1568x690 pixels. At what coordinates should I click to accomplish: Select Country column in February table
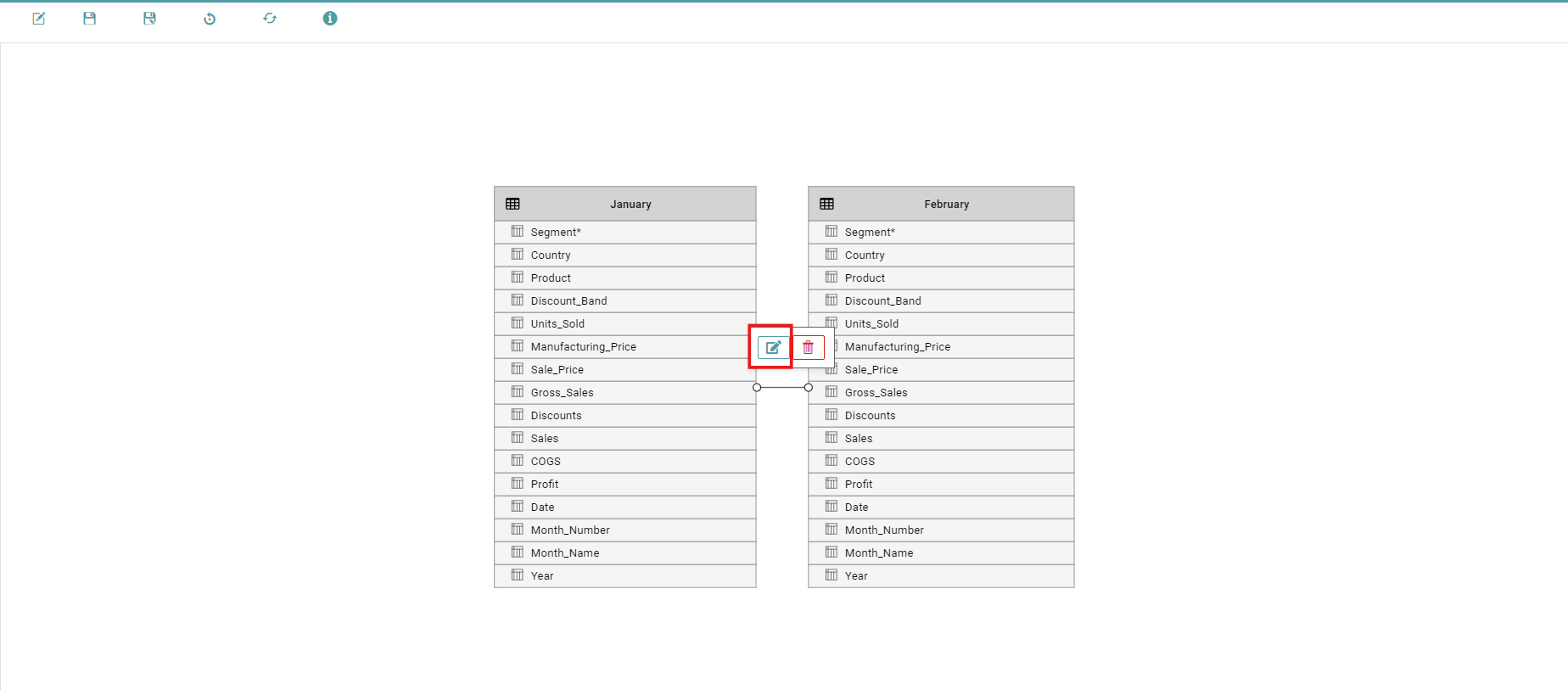tap(865, 255)
